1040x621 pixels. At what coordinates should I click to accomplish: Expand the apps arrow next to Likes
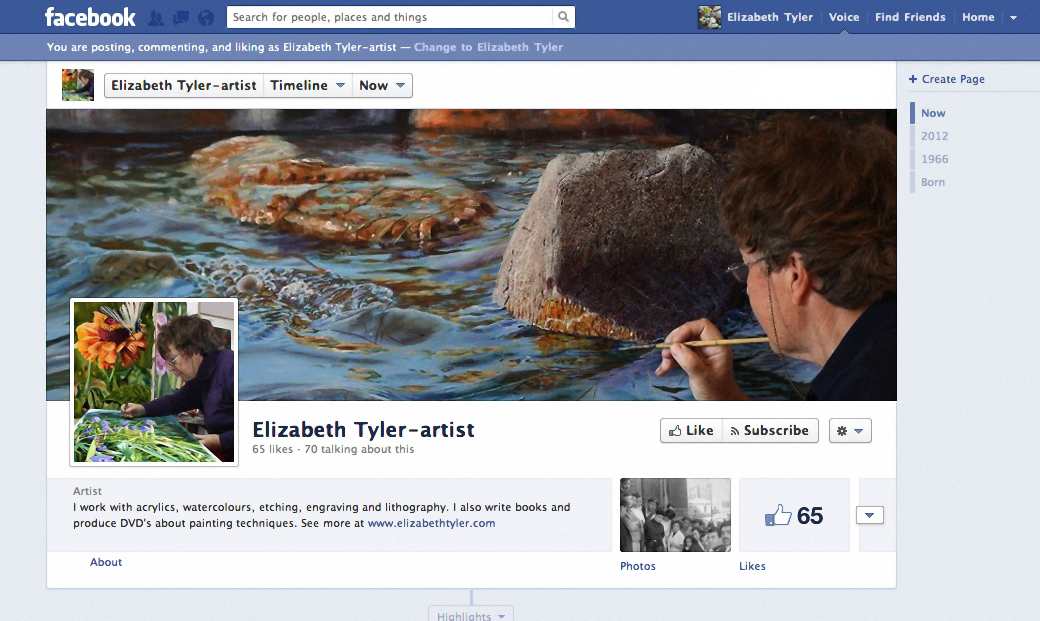(x=869, y=514)
